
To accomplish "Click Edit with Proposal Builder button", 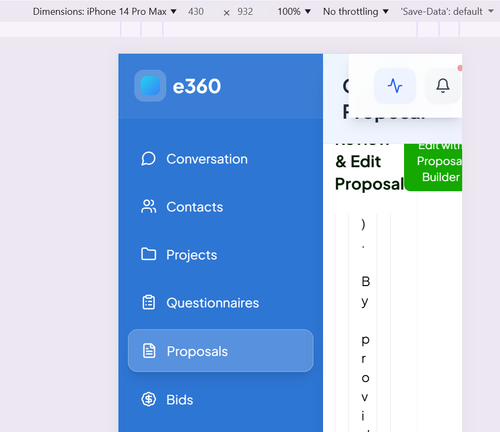I will point(433,167).
